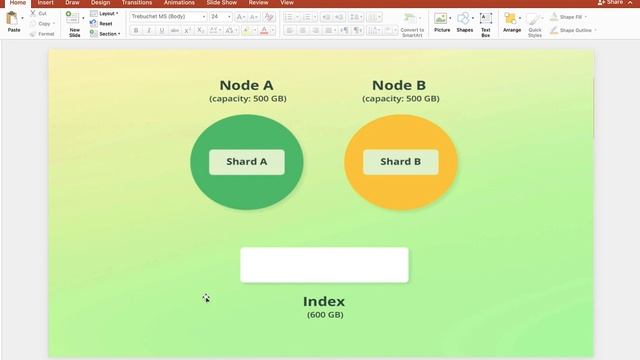Increase the list indent level

pyautogui.click(x=339, y=17)
